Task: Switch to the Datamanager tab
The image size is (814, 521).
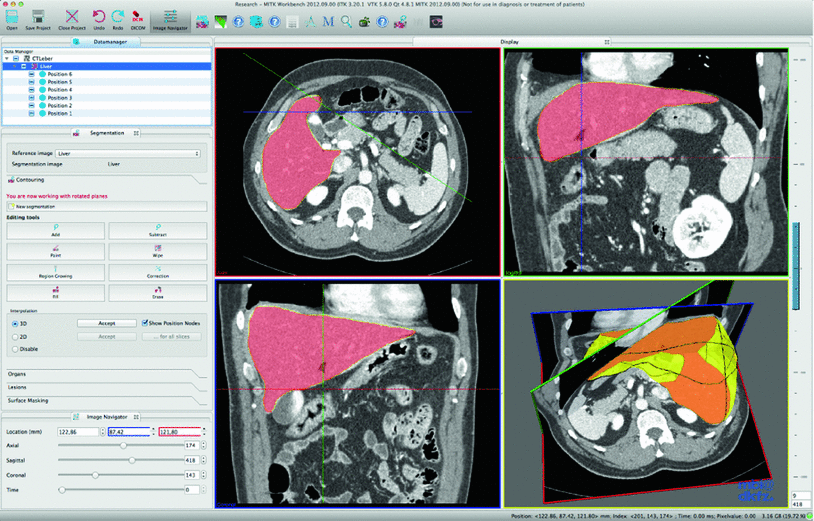Action: click(106, 42)
